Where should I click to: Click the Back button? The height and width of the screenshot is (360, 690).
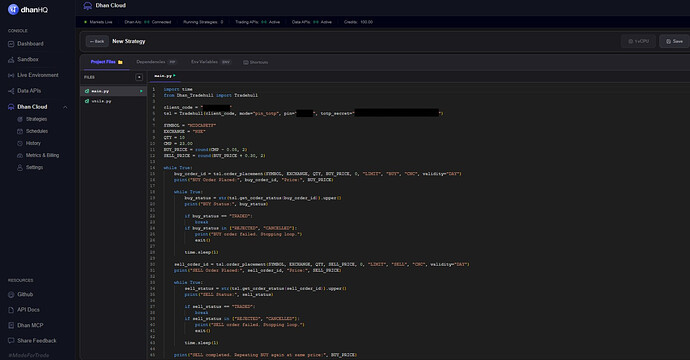pos(97,41)
